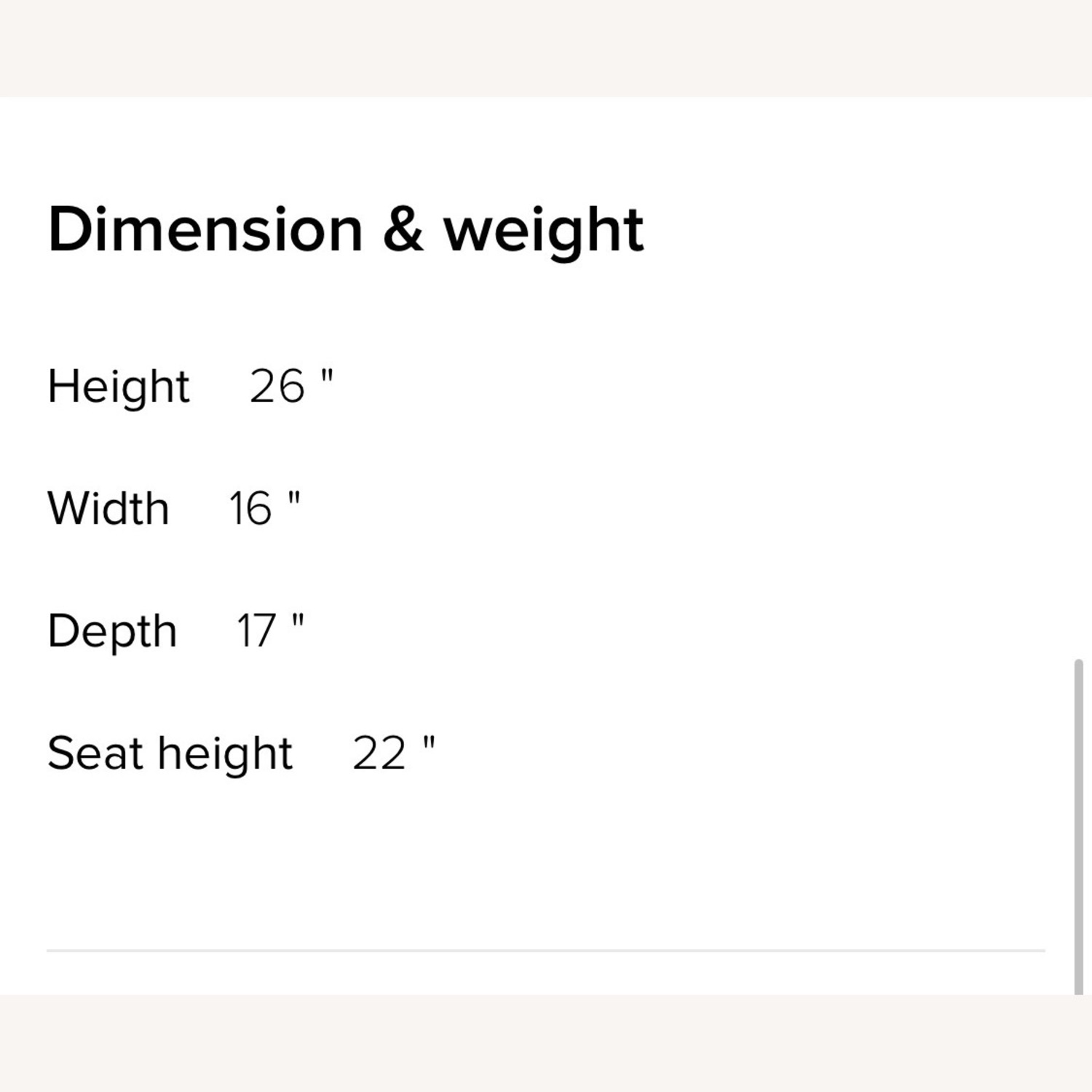Click the beige band below the panel
This screenshot has width=1092, height=1092.
pos(546,1043)
